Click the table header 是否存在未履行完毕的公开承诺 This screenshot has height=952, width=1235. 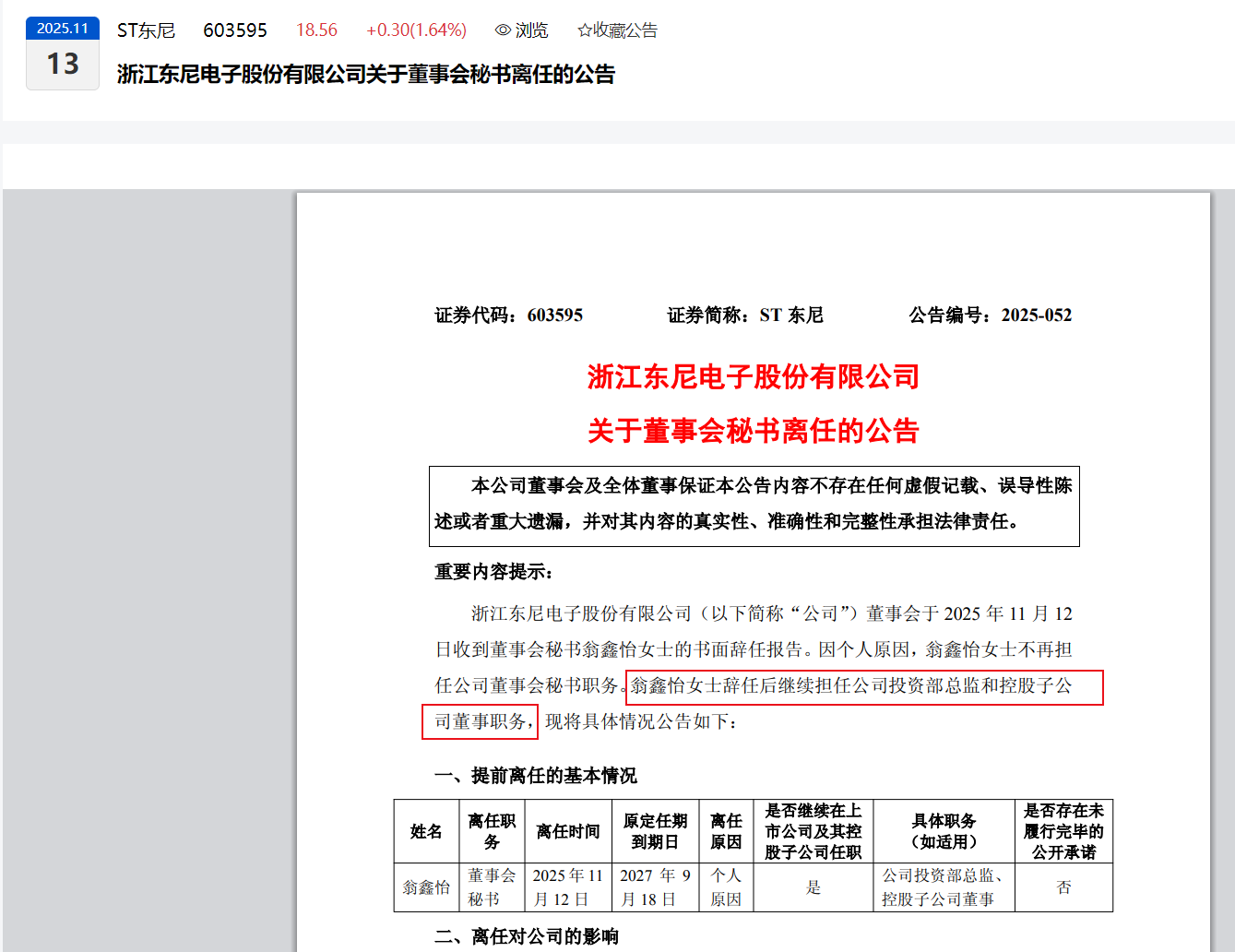click(1064, 832)
